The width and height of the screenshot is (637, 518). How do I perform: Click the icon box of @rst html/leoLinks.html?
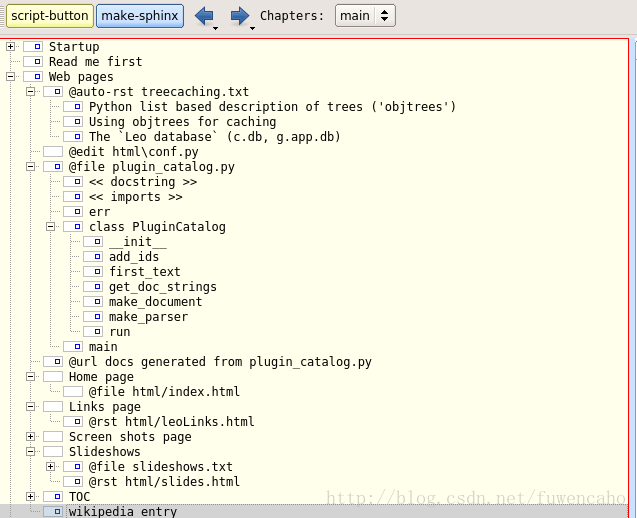click(x=73, y=421)
